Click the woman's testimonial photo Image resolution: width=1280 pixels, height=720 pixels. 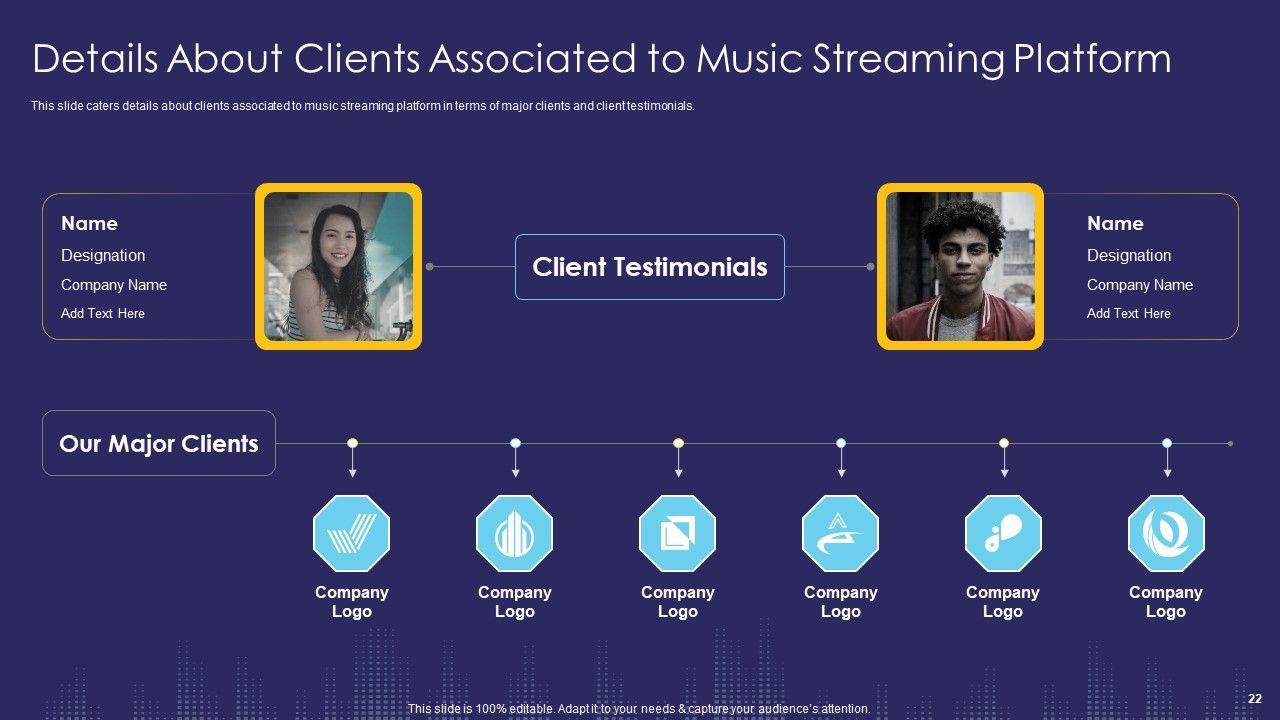pyautogui.click(x=338, y=266)
